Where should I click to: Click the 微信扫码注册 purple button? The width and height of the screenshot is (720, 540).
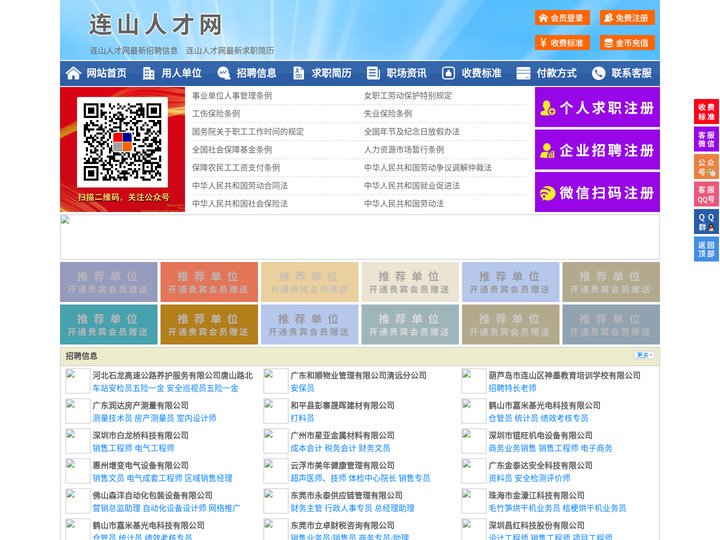[597, 192]
